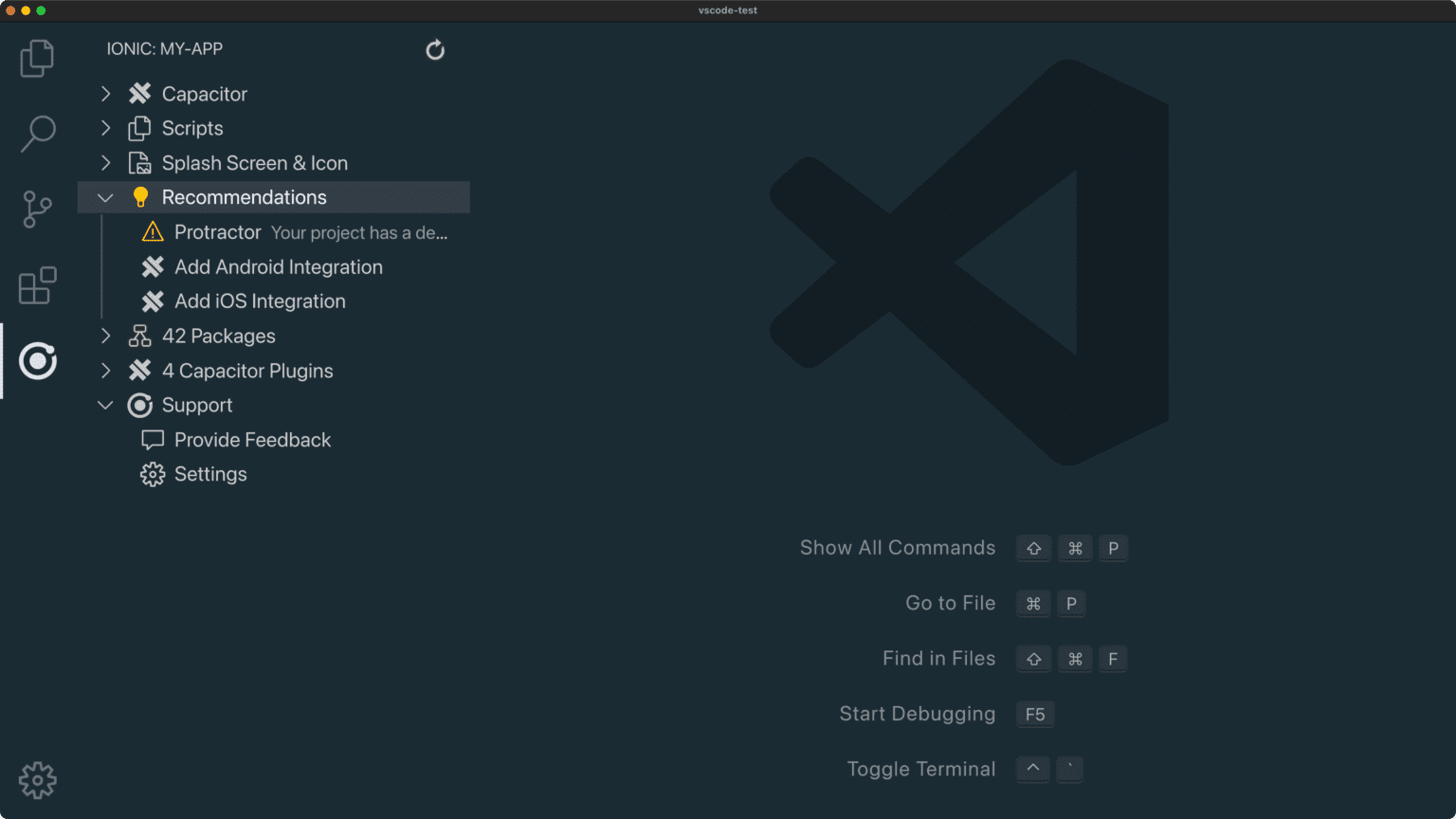Click Provide Feedback under Support
The image size is (1456, 819).
(x=252, y=439)
